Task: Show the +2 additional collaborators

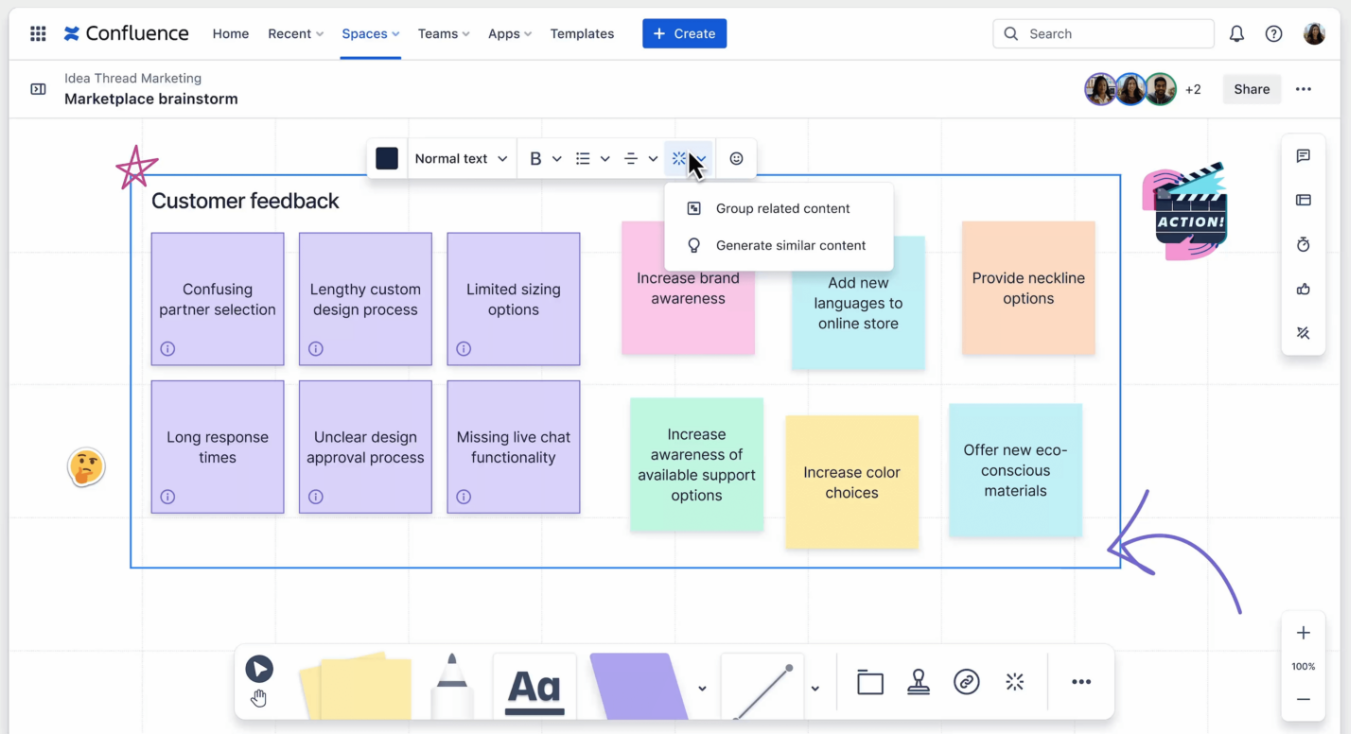Action: [1193, 89]
